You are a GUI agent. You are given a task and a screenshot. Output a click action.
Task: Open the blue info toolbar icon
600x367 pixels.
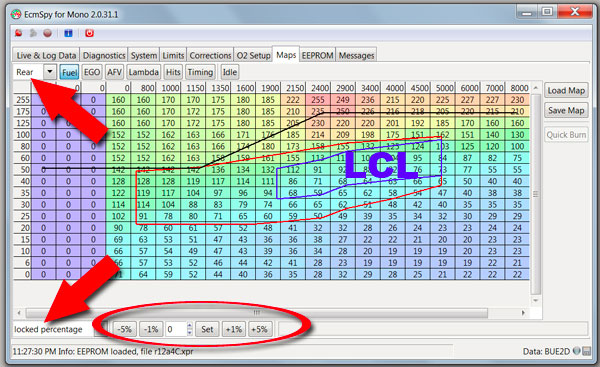68,33
